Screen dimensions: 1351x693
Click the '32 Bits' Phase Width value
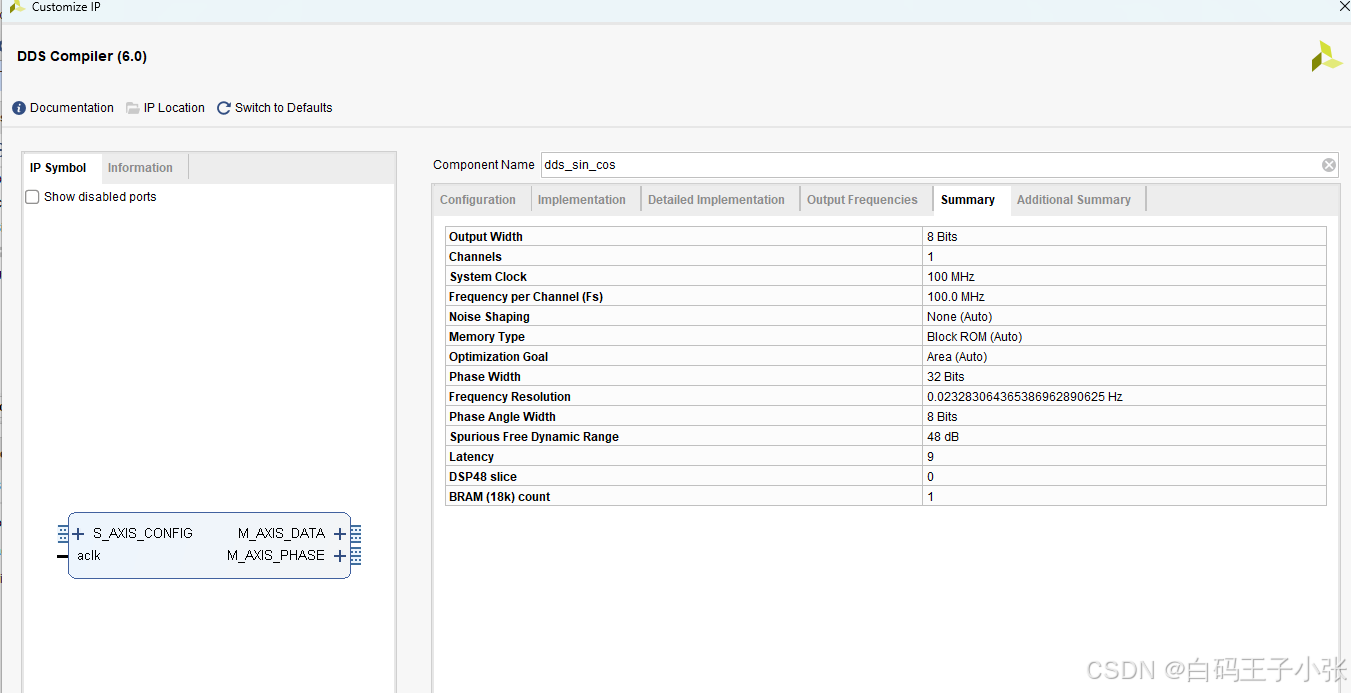click(946, 377)
